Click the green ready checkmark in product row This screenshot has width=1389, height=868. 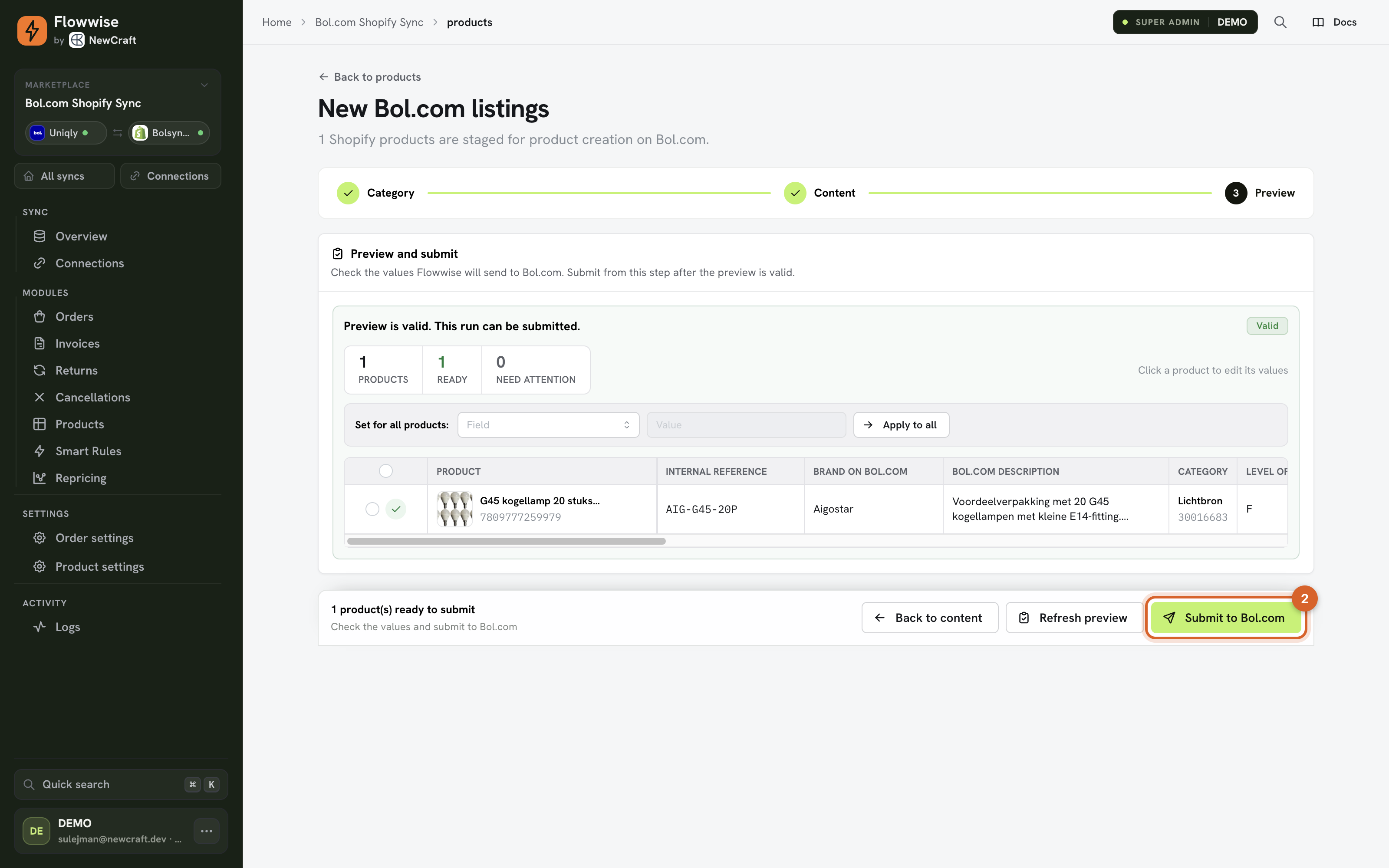point(396,509)
